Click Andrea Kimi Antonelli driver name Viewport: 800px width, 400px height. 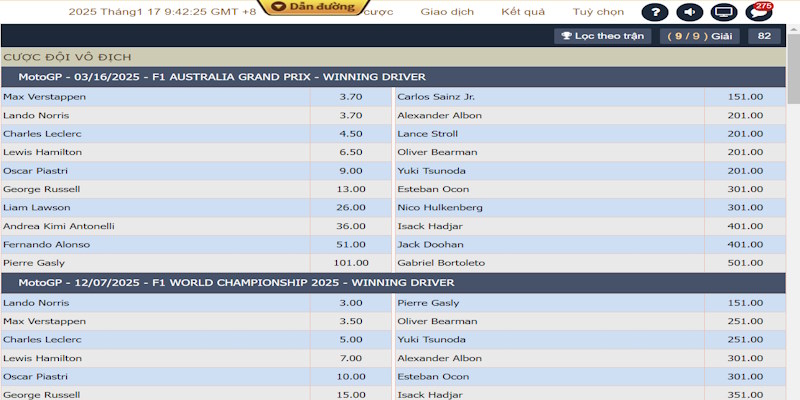[x=59, y=226]
